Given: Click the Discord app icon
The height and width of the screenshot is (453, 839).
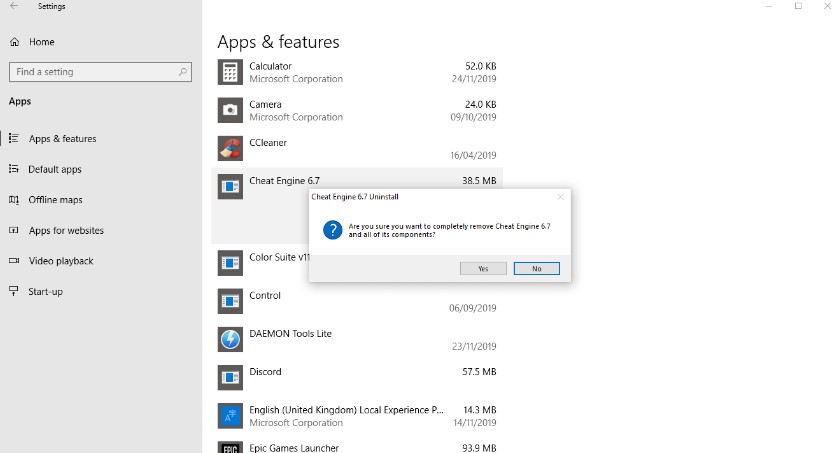Looking at the screenshot, I should click(x=230, y=378).
